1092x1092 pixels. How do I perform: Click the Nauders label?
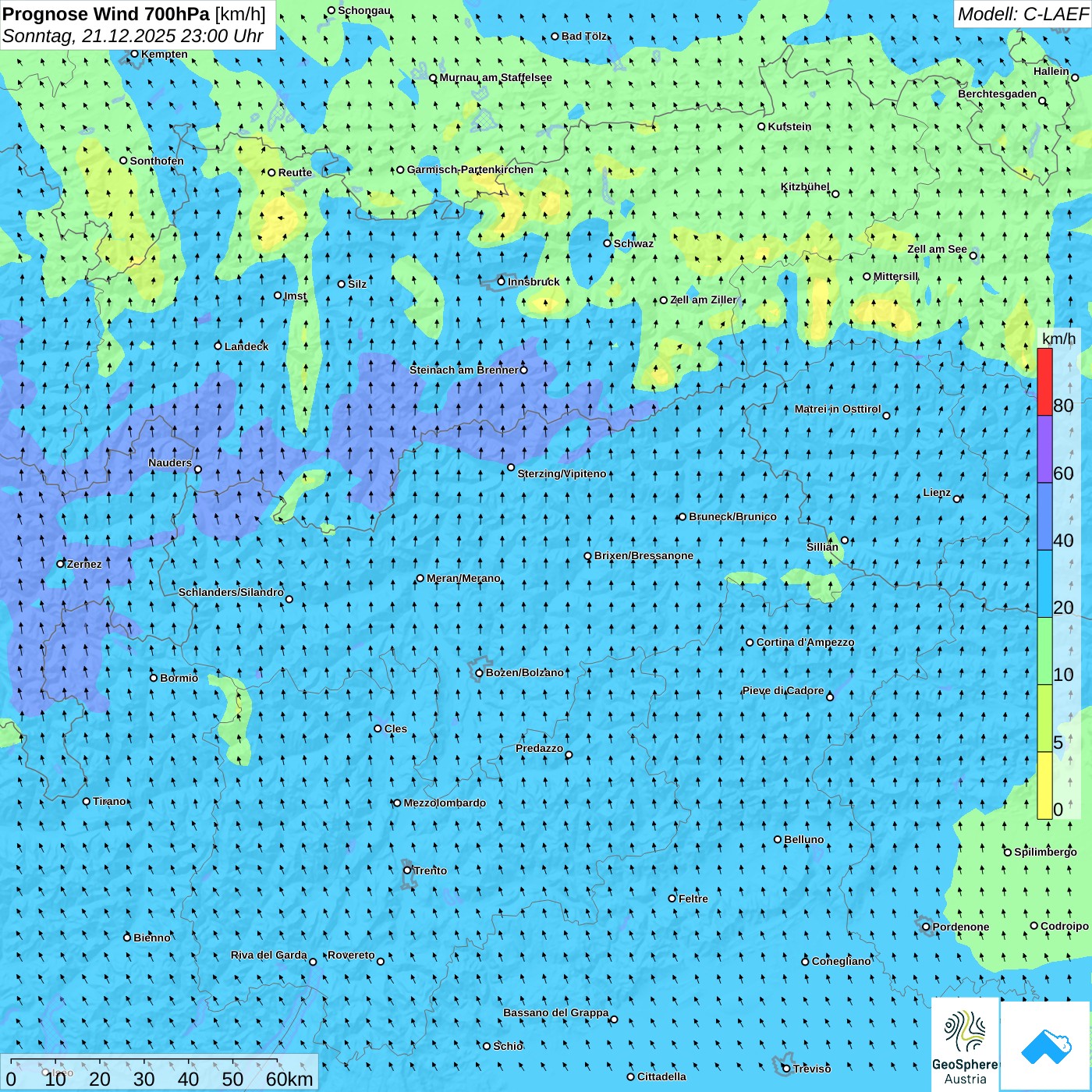(170, 463)
